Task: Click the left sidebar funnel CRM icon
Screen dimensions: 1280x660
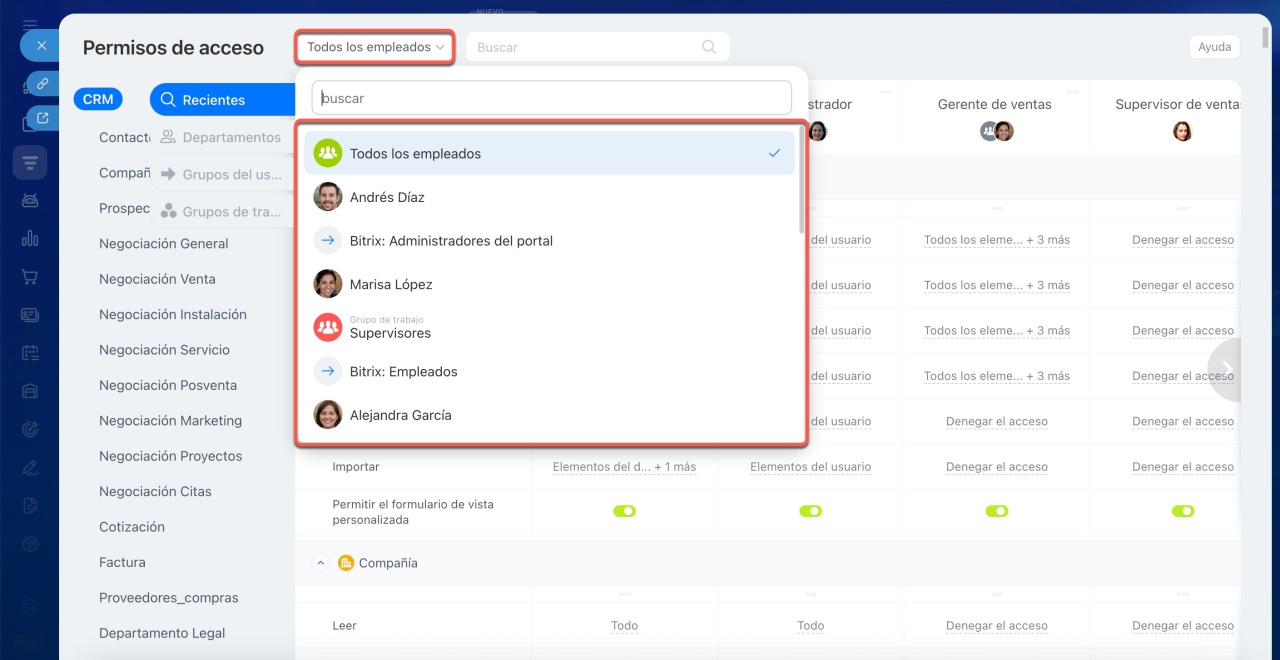Action: pos(30,162)
